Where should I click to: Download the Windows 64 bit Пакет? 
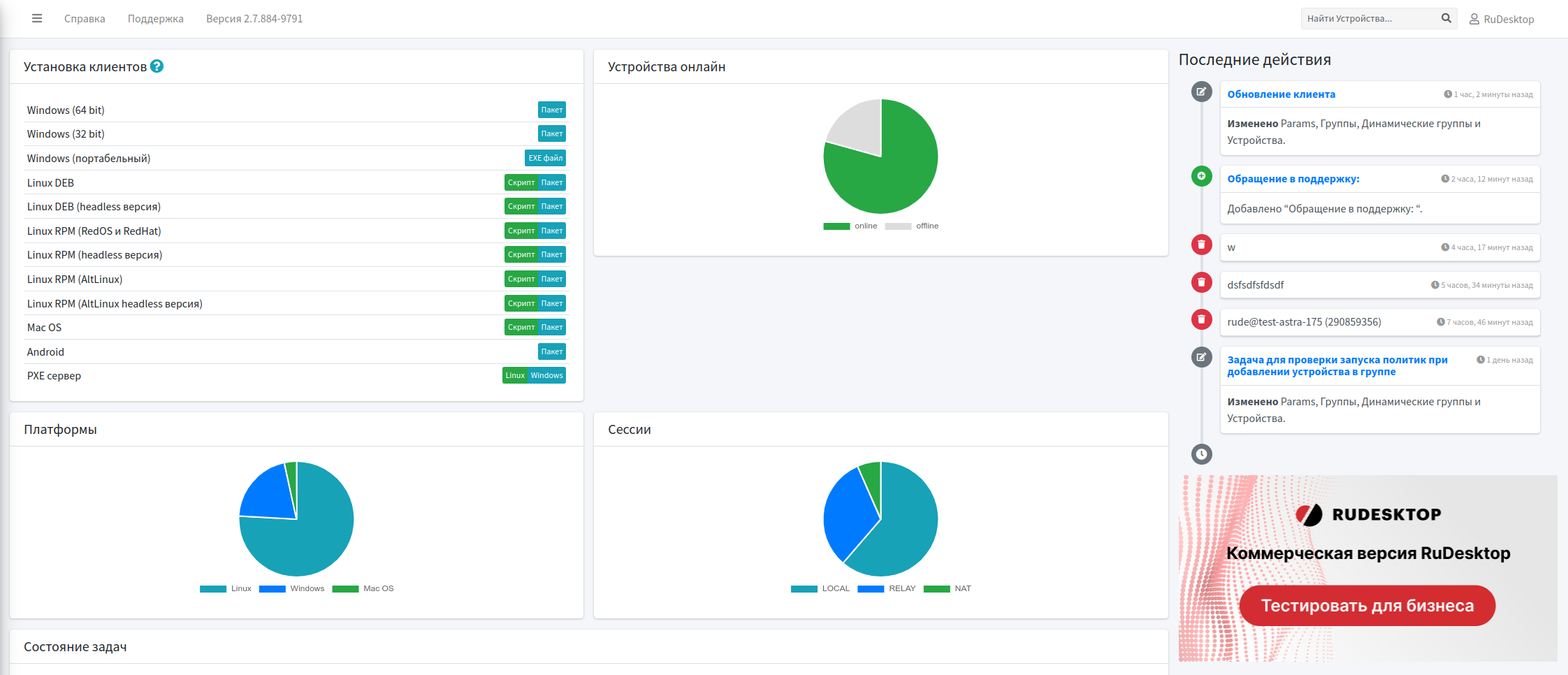tap(552, 110)
